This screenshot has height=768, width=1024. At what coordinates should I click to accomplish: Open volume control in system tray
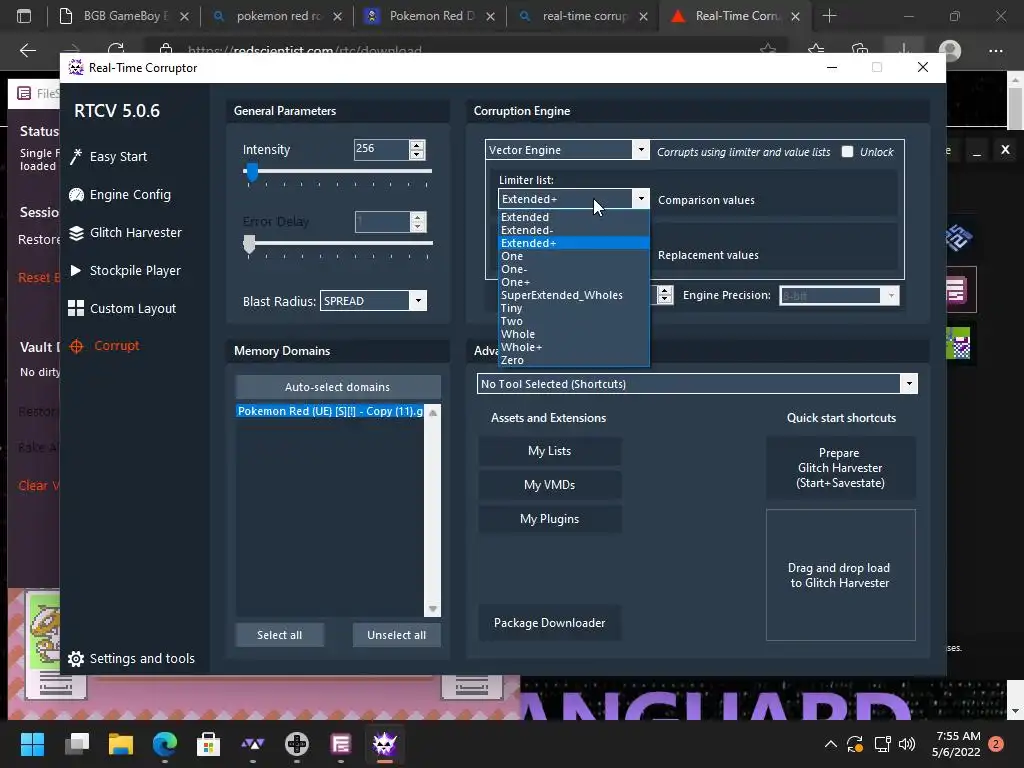click(906, 744)
